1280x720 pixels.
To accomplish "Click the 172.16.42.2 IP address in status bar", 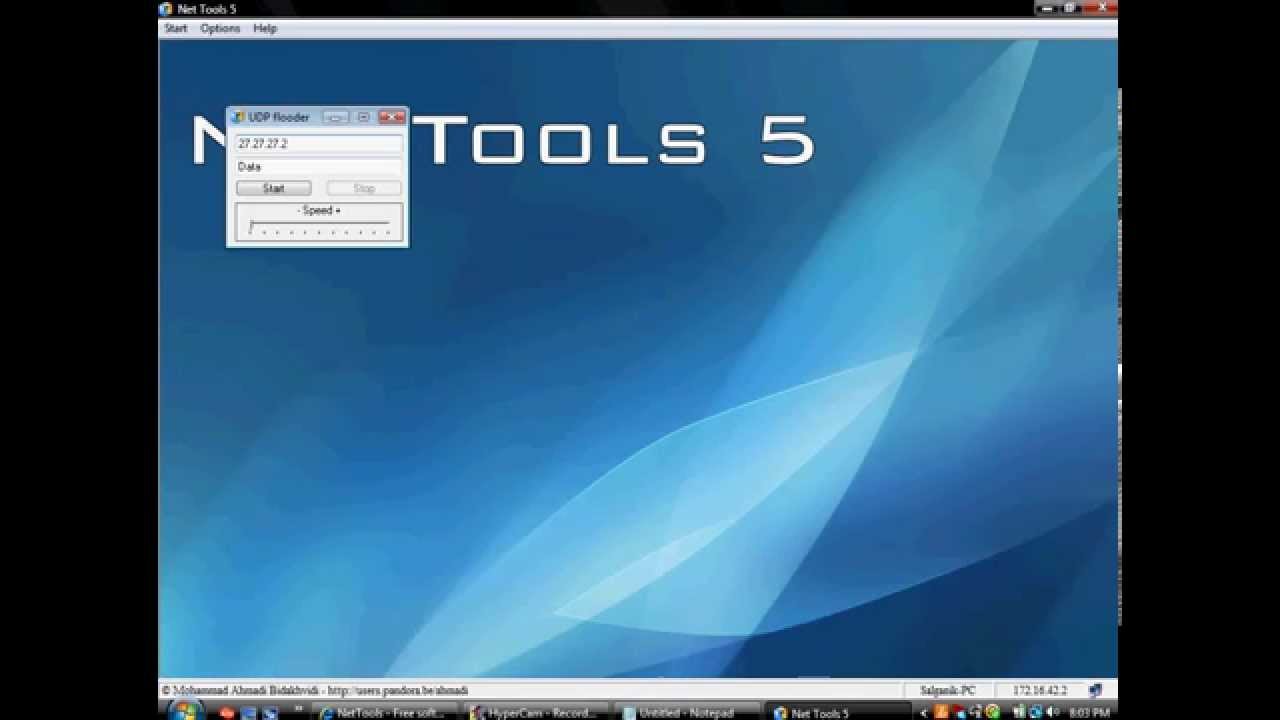I will pos(1040,690).
